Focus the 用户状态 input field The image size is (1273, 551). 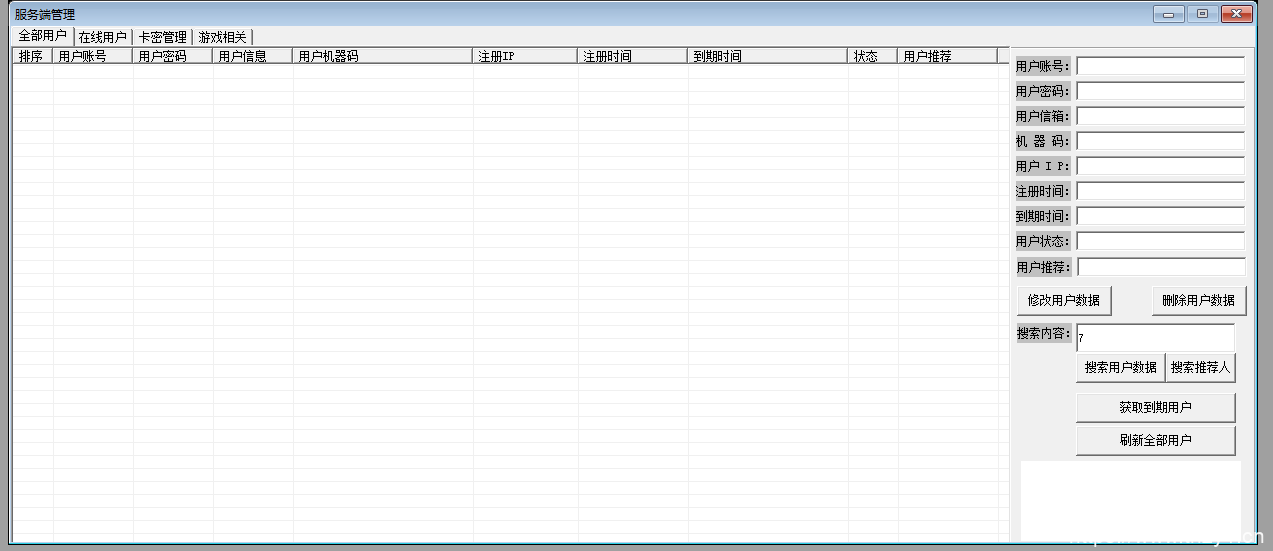[1160, 241]
